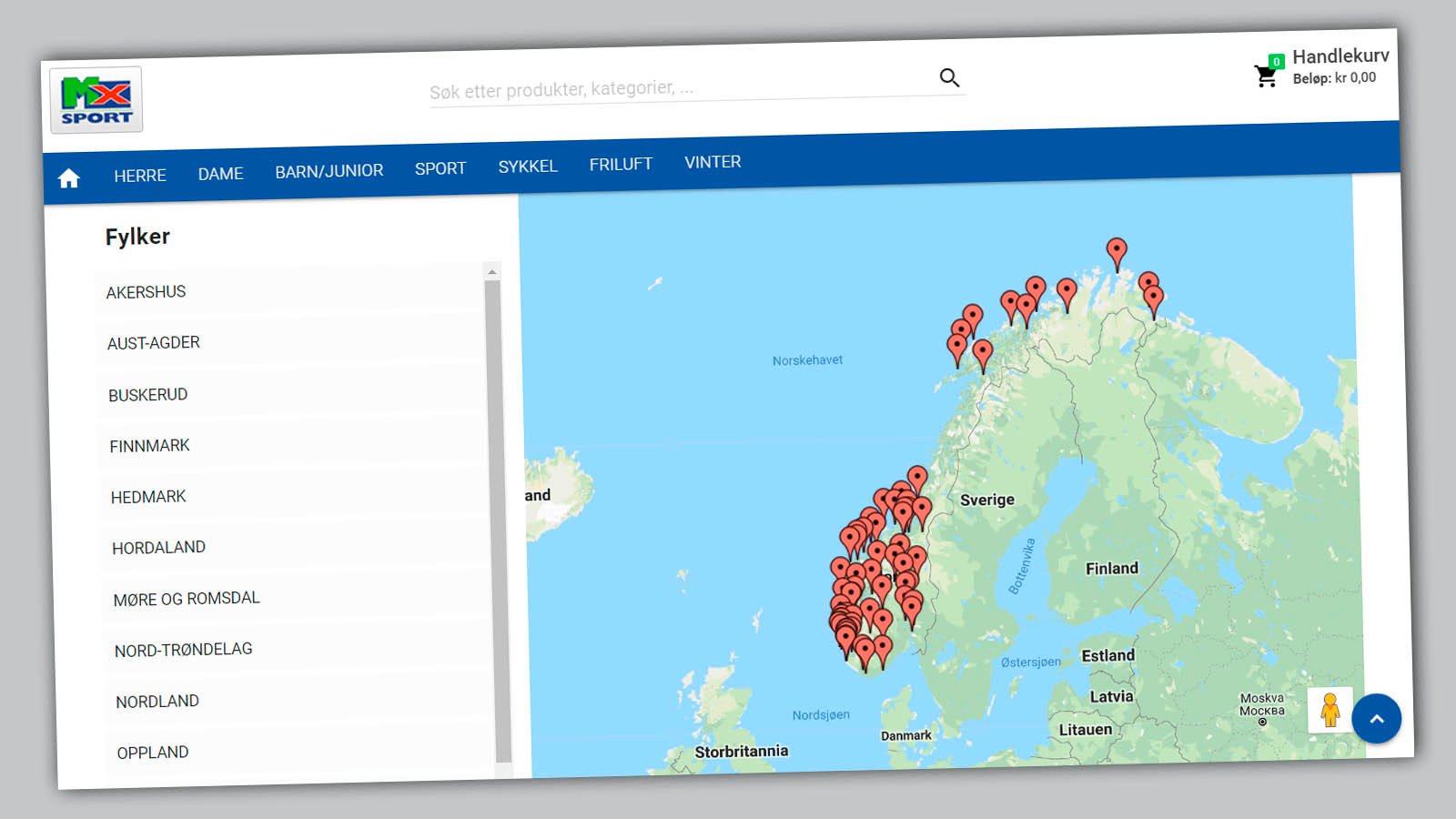
Task: Click the scrollbar up arrow in county list
Action: tap(492, 272)
